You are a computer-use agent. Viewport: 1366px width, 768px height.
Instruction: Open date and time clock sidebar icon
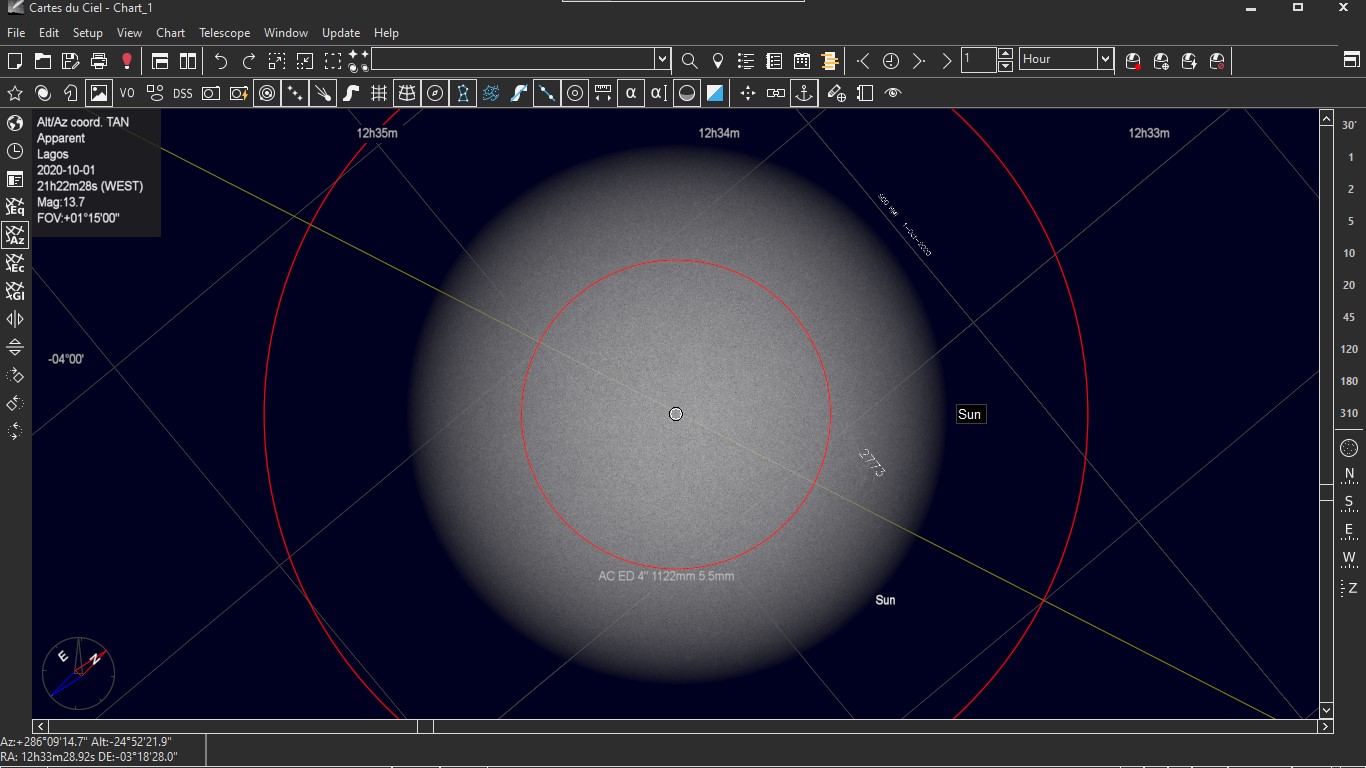(x=15, y=151)
